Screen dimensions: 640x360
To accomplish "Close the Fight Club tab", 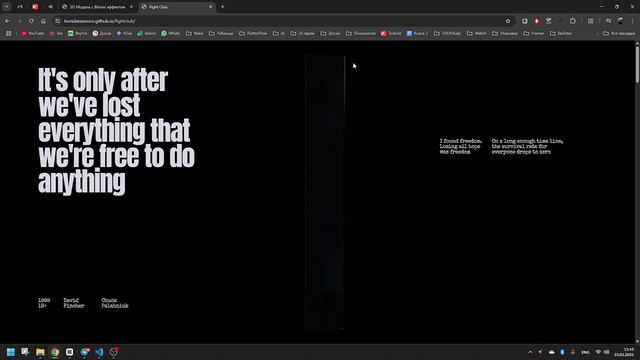I will click(210, 7).
